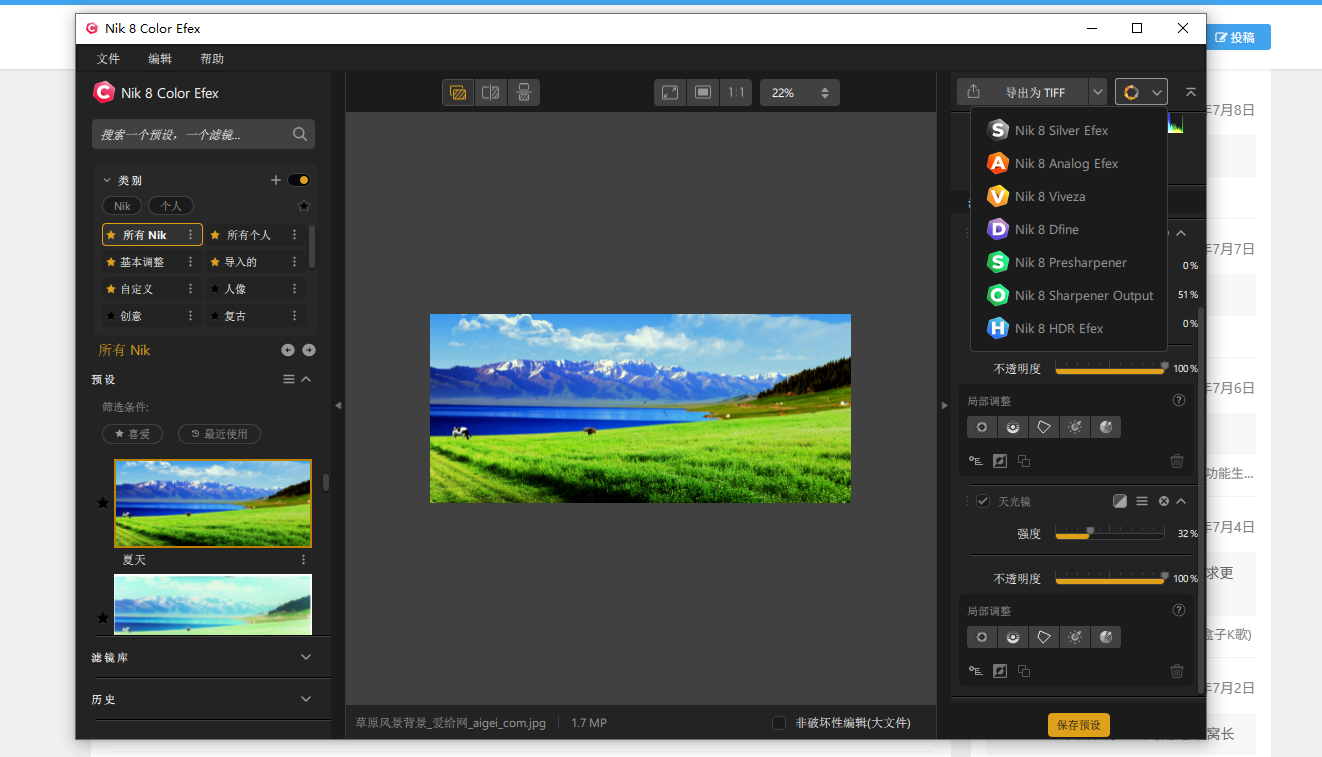The width and height of the screenshot is (1322, 757).
Task: Expand the 历史 panel
Action: (306, 699)
